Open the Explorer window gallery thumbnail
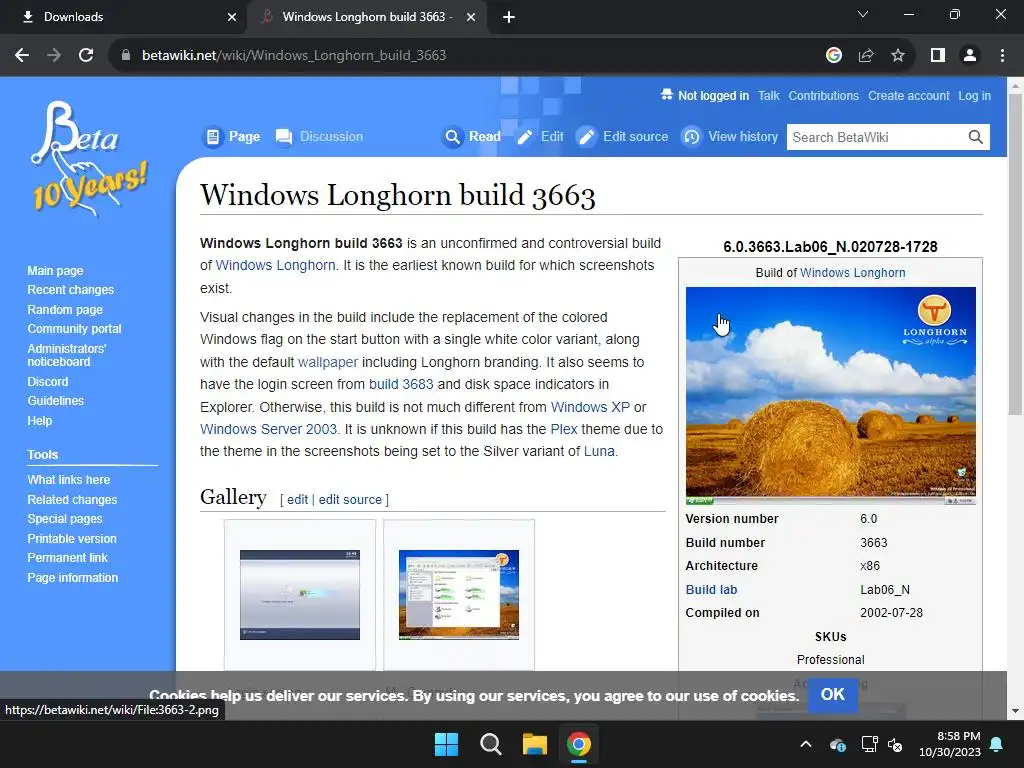This screenshot has width=1024, height=768. [x=459, y=595]
